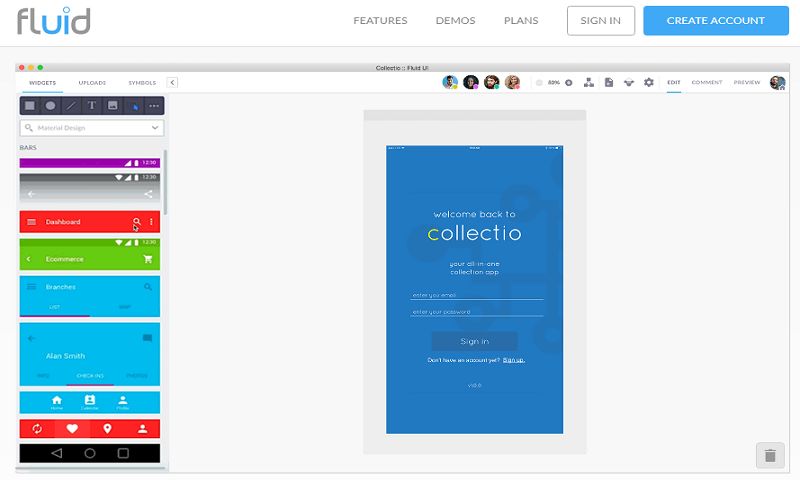Viewport: 800px width, 480px height.
Task: Select the rectangle shape tool
Action: 30,105
